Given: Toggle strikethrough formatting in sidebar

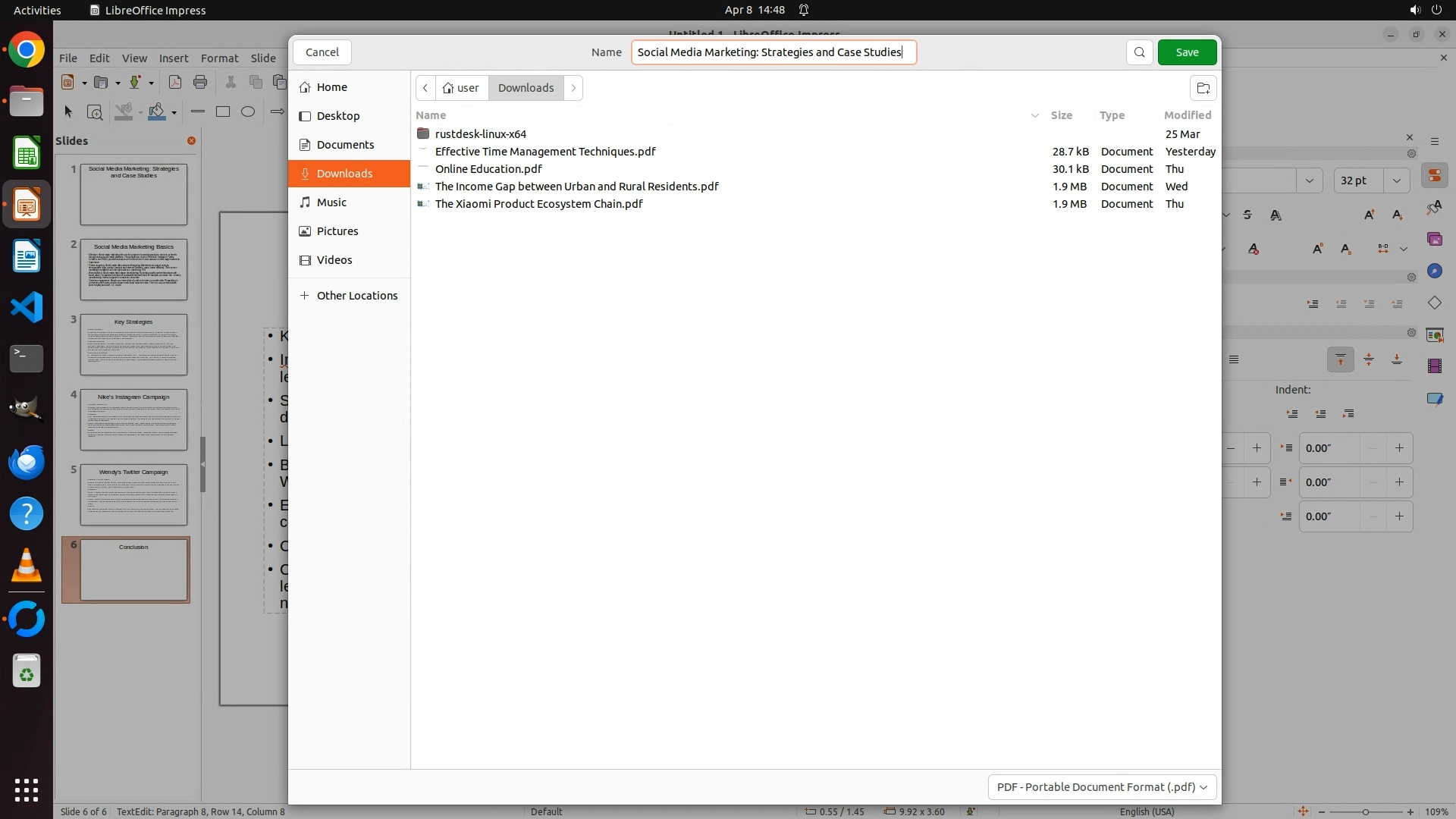Looking at the screenshot, I should click(x=1247, y=215).
